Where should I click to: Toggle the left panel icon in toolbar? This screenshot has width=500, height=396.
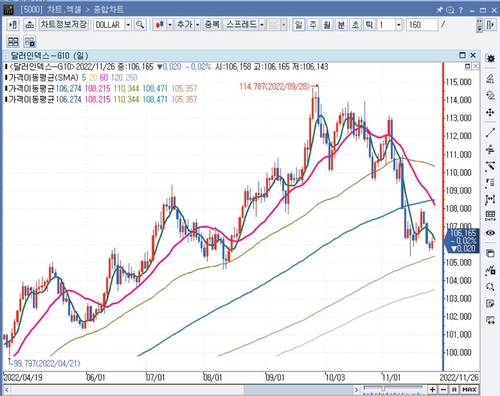(13, 25)
